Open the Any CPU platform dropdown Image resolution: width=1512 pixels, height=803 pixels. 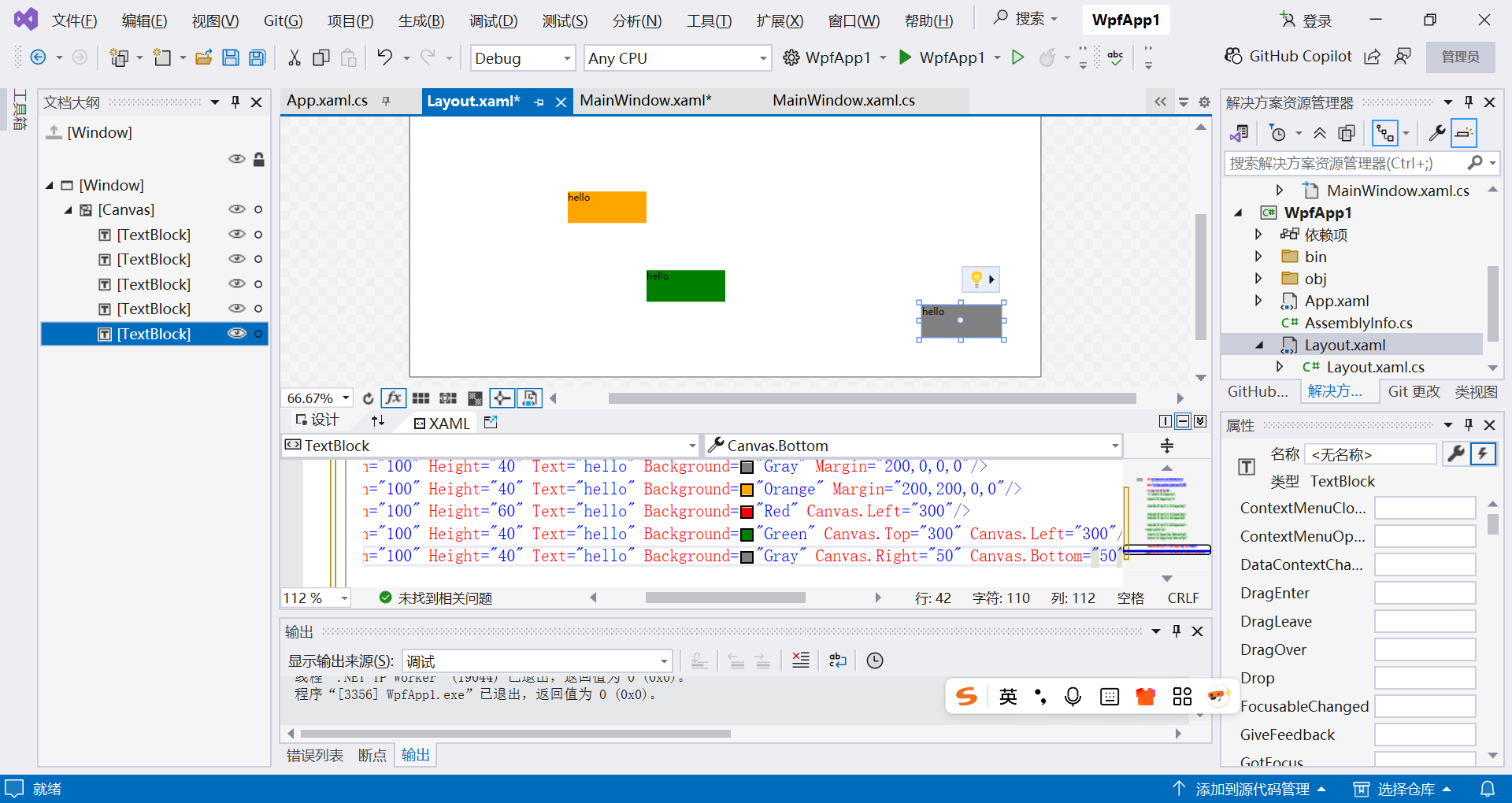(x=677, y=58)
